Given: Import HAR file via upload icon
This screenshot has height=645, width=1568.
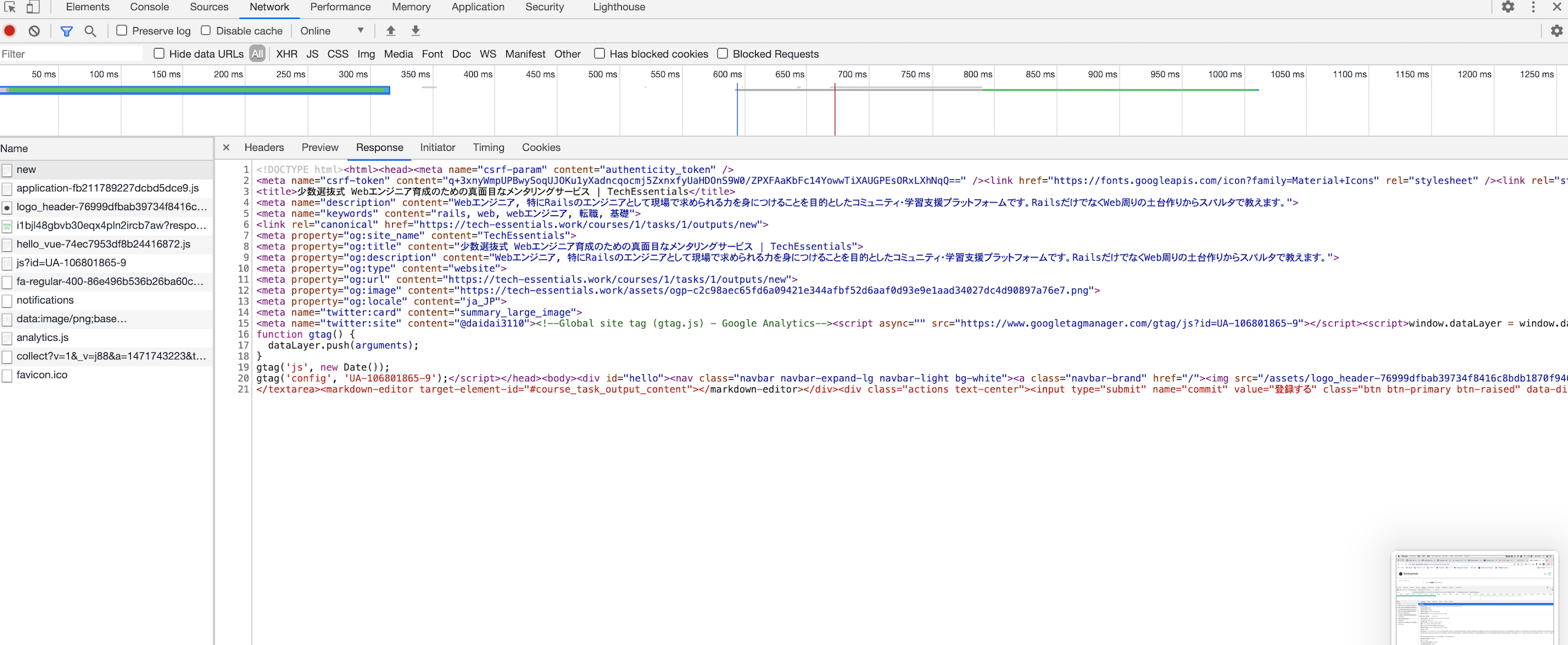Looking at the screenshot, I should click(391, 30).
